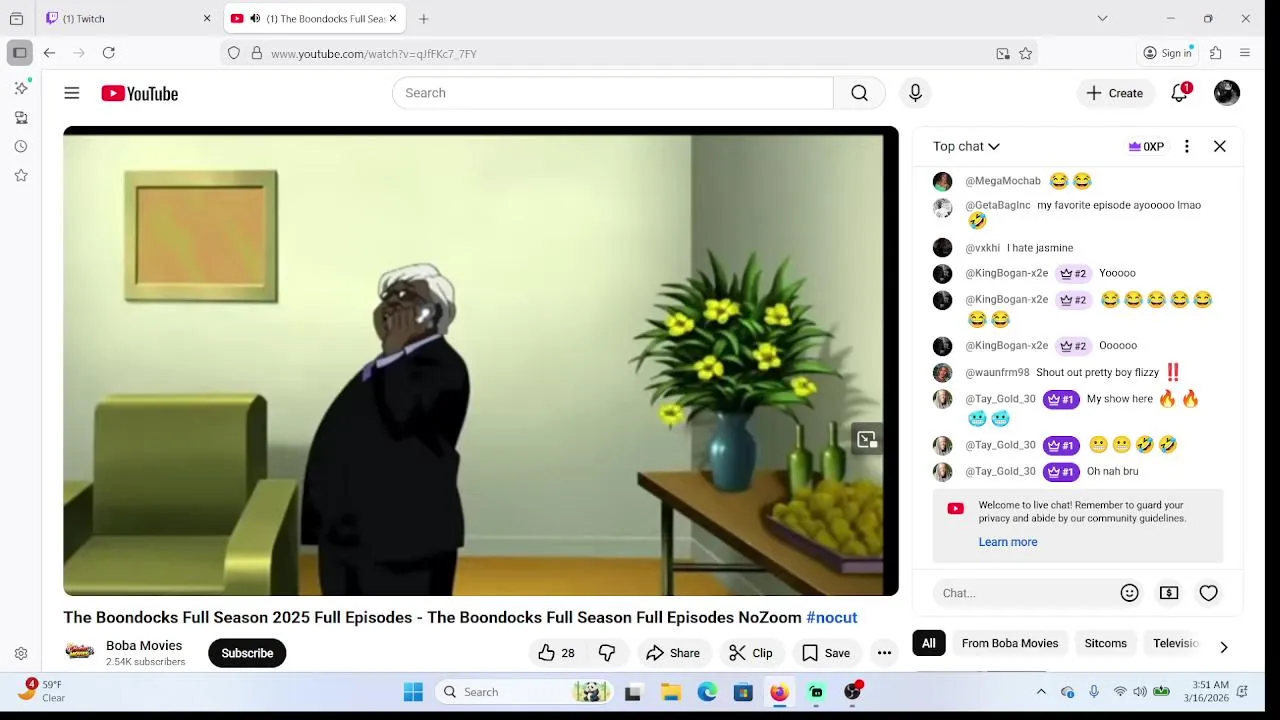Mute the Boondocks tab audio icon
1280x720 pixels.
255,18
